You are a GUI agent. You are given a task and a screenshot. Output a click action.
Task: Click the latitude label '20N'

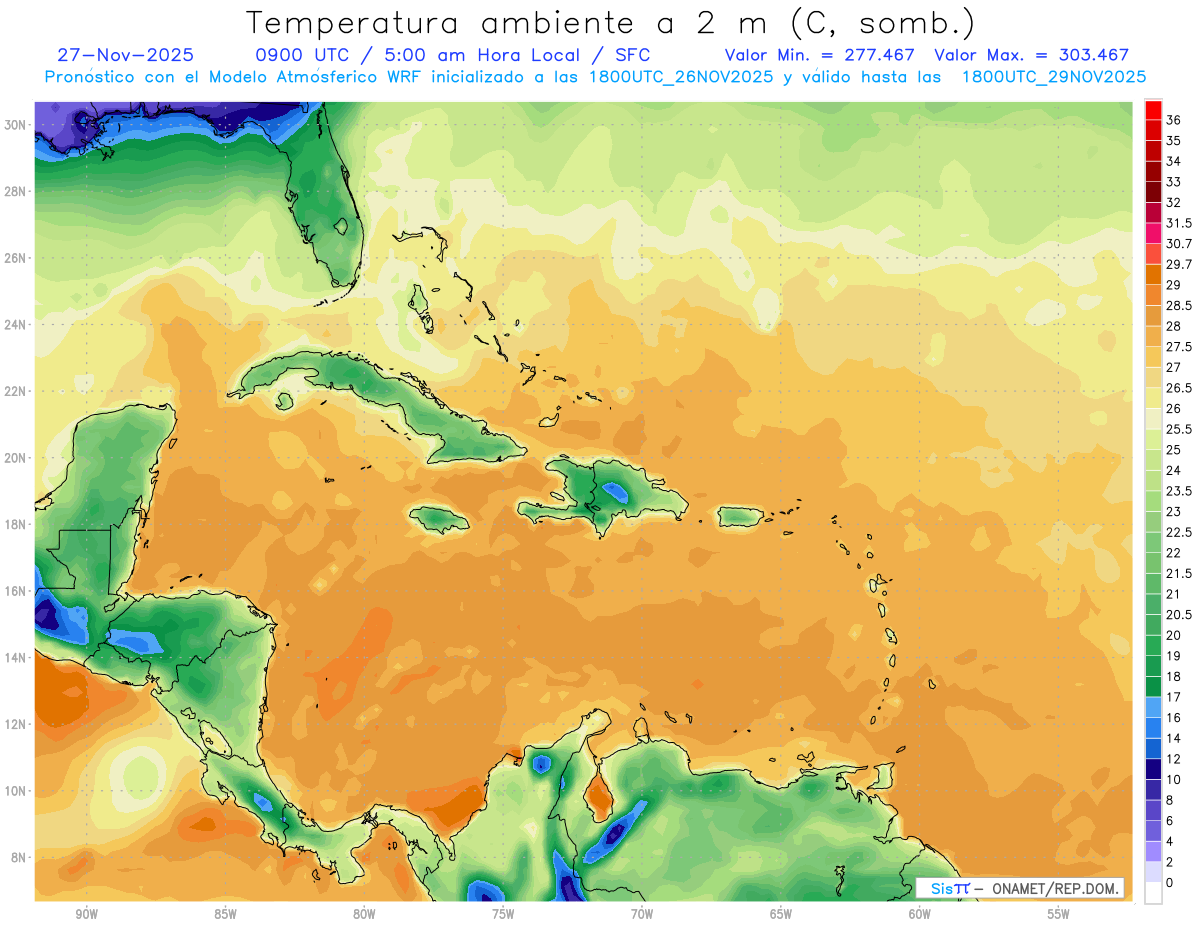click(16, 458)
